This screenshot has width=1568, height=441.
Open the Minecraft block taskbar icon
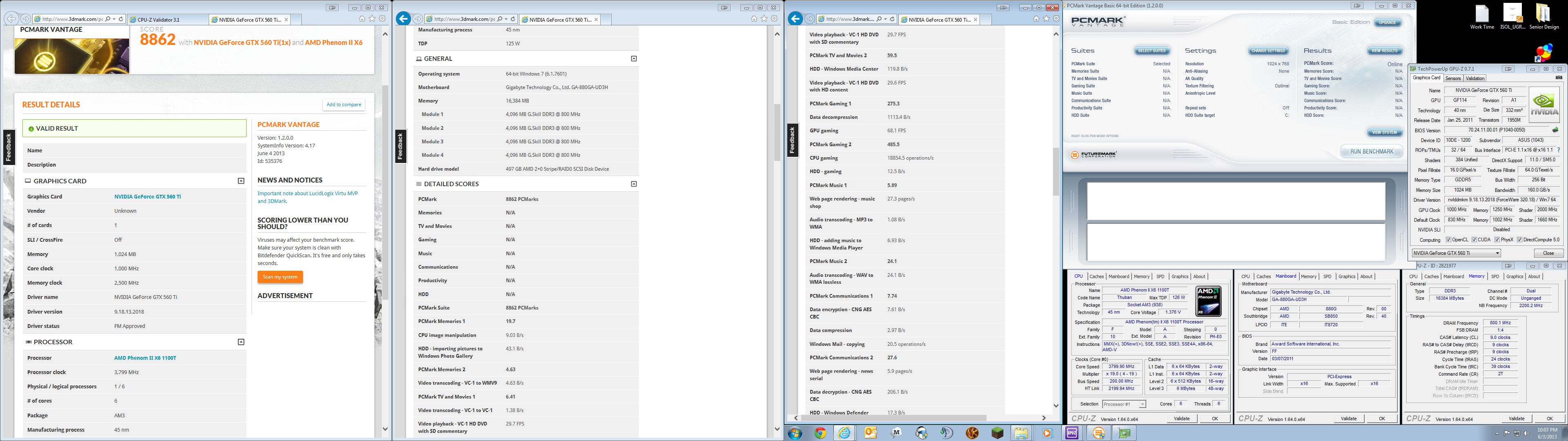click(x=997, y=433)
